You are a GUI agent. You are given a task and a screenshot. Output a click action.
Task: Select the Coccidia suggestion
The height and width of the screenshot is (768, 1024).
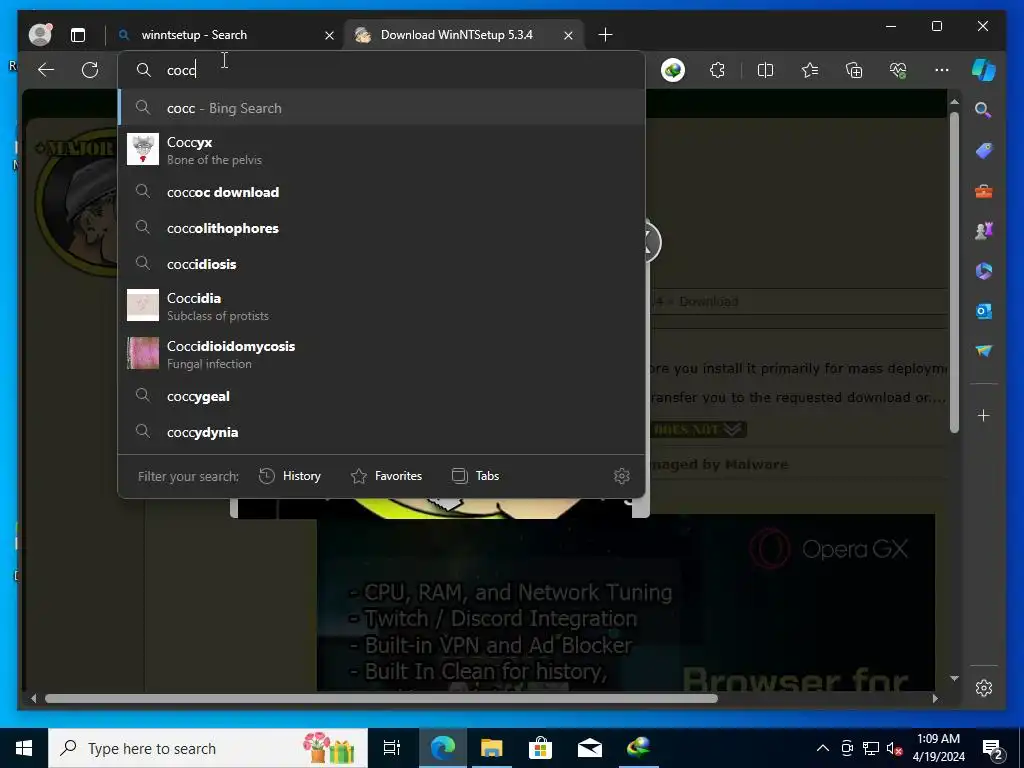(x=382, y=306)
